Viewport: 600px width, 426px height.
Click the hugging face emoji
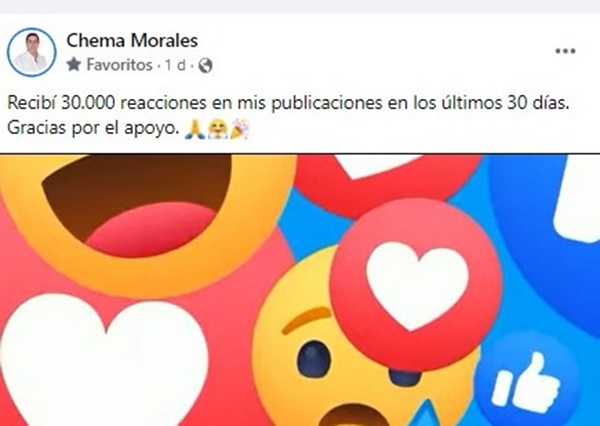pyautogui.click(x=217, y=129)
